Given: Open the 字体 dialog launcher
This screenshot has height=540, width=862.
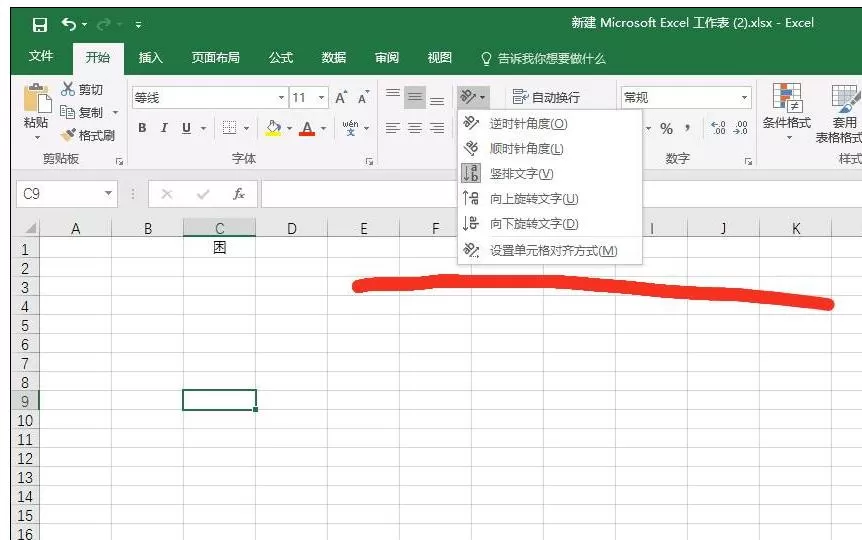Looking at the screenshot, I should pos(369,161).
